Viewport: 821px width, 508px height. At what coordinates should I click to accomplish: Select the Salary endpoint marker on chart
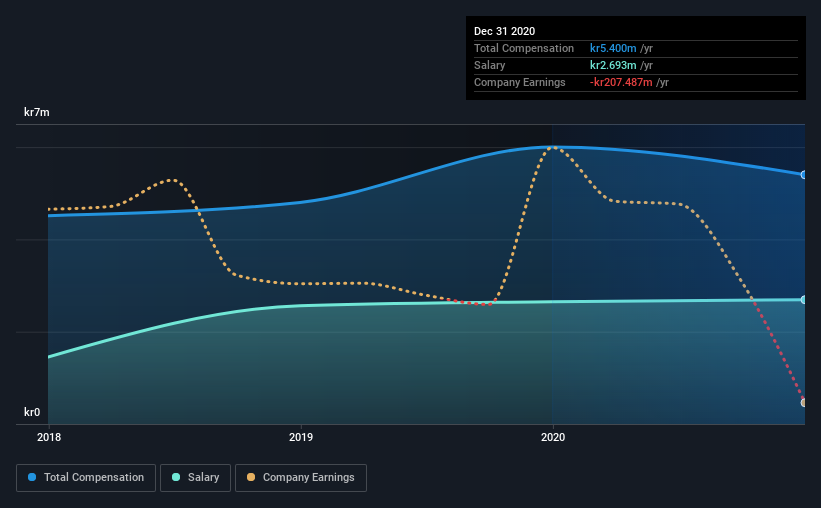click(x=803, y=300)
